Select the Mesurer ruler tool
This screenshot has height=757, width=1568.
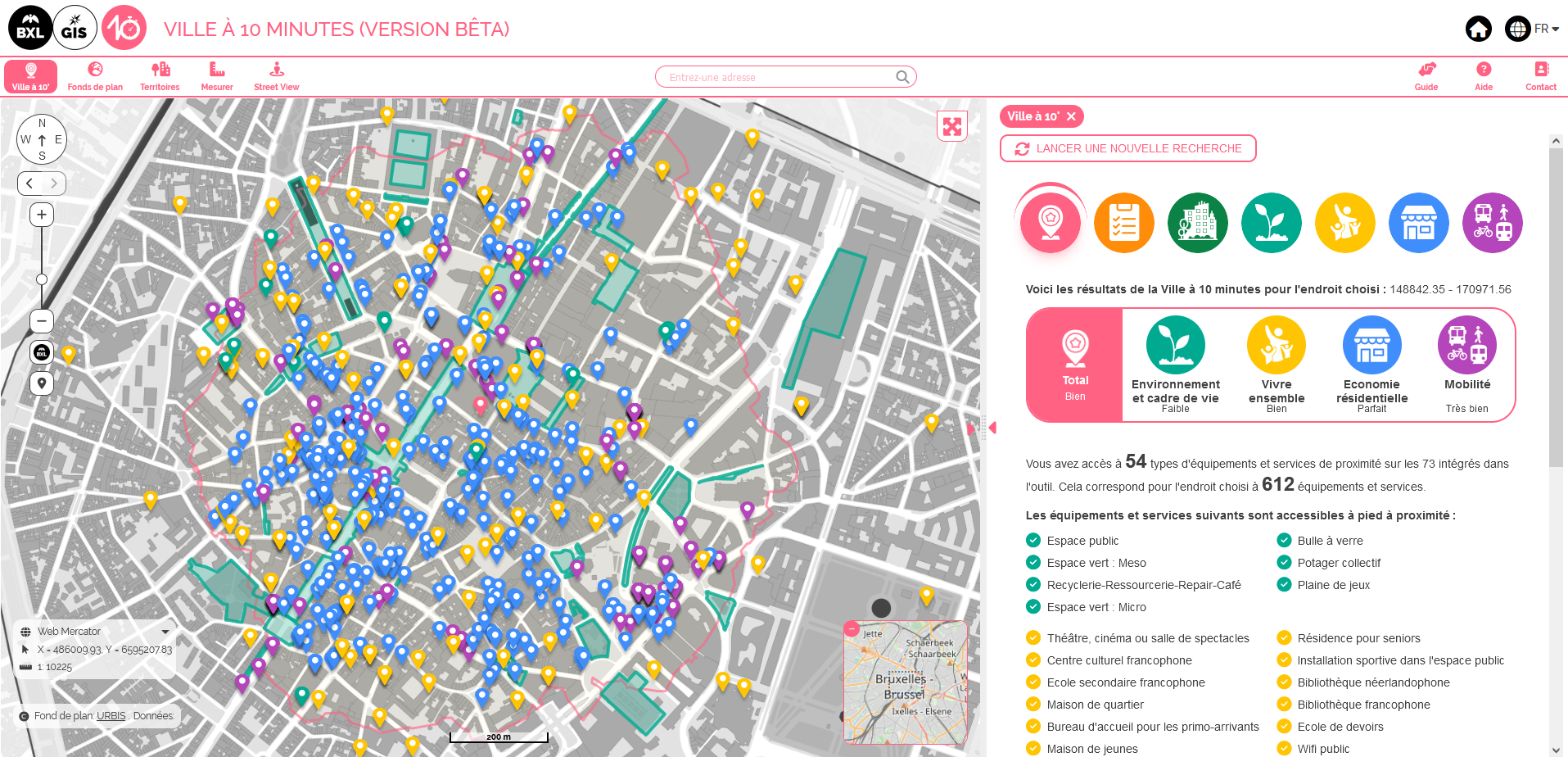click(x=217, y=76)
